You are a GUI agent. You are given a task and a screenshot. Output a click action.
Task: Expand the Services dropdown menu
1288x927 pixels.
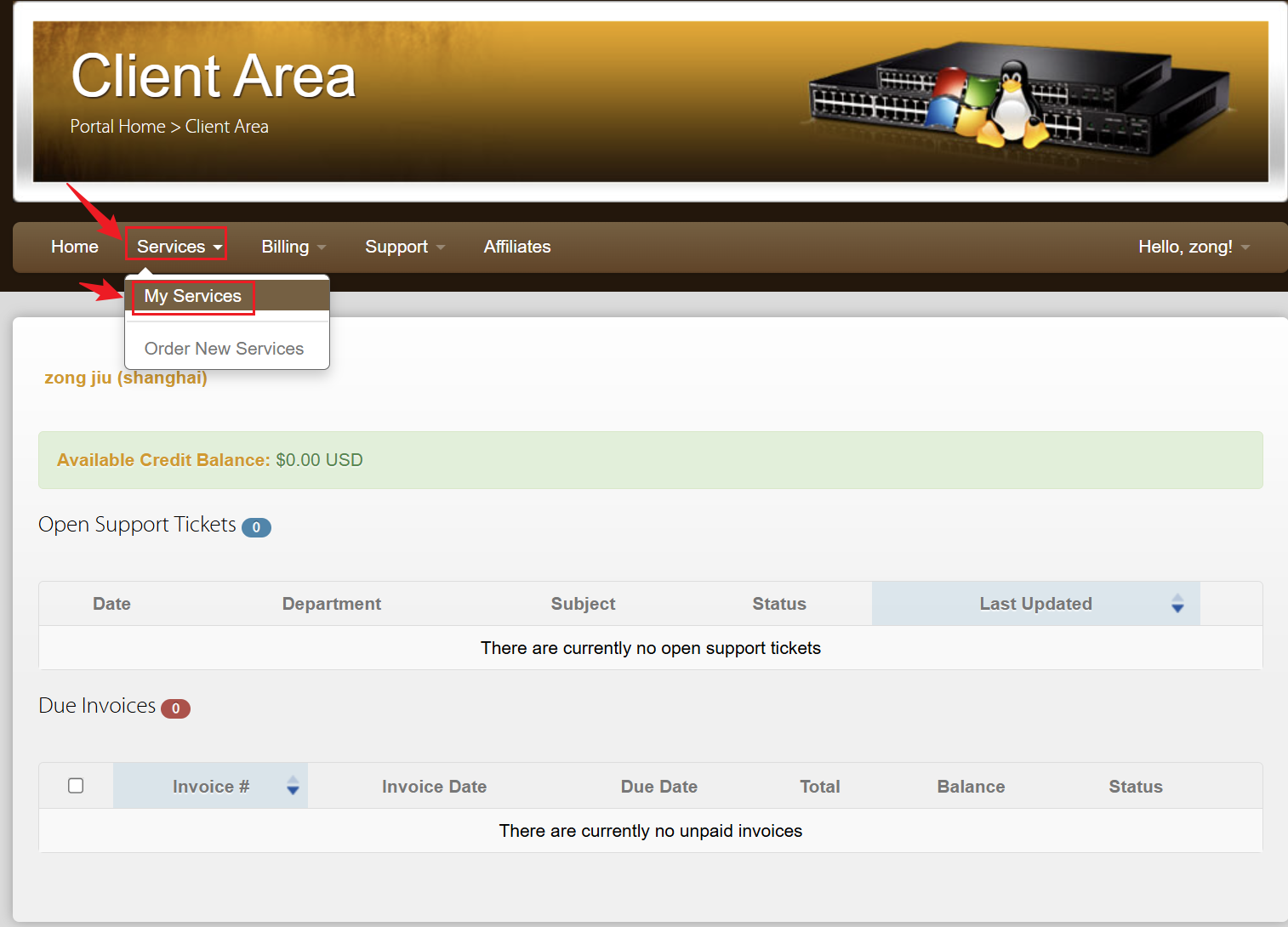[x=178, y=247]
